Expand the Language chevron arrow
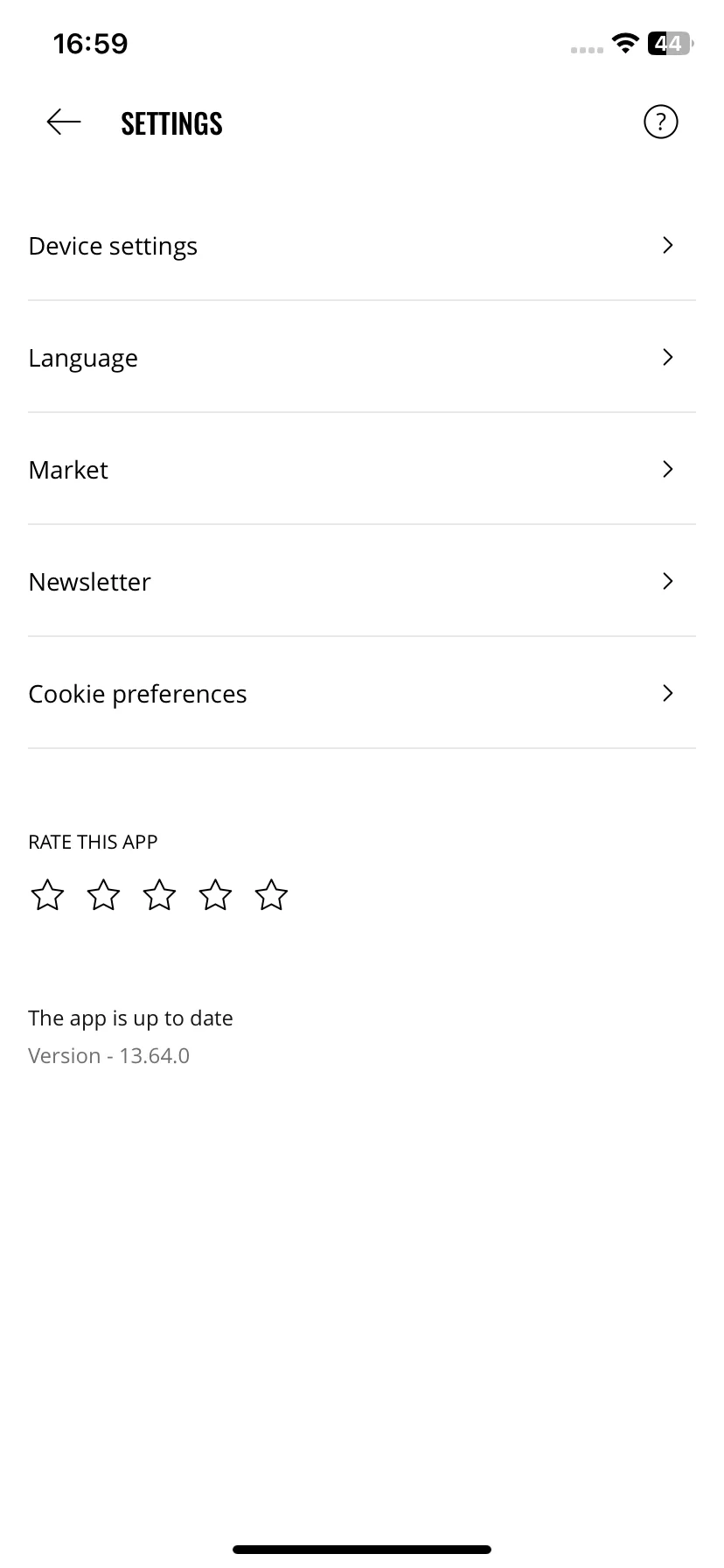724x1568 pixels. tap(668, 357)
